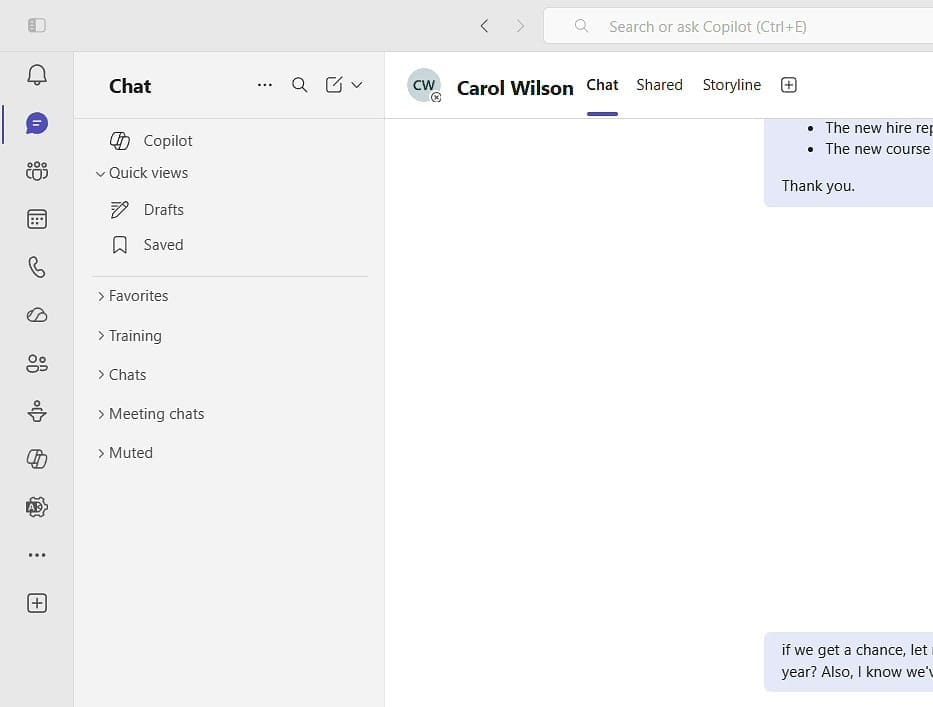Open the OneDrive cloud icon
Image resolution: width=933 pixels, height=707 pixels.
(37, 315)
